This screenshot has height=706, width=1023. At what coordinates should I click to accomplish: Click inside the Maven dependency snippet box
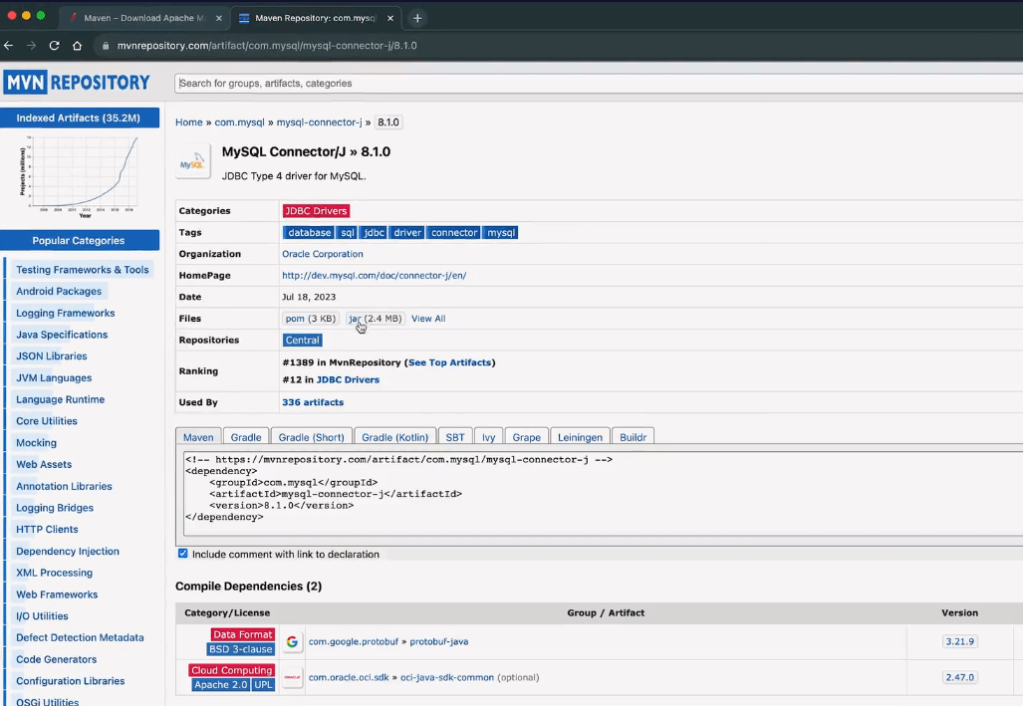[x=603, y=494]
